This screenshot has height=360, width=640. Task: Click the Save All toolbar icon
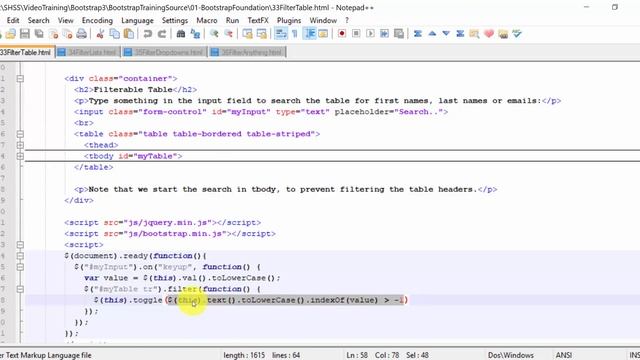point(39,34)
